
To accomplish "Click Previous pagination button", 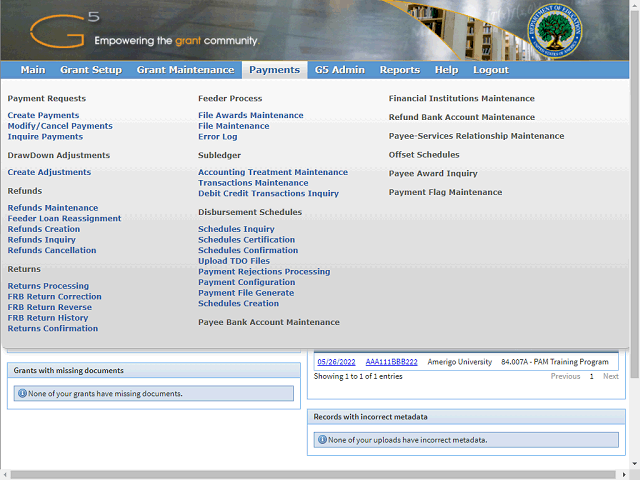I will pyautogui.click(x=565, y=376).
